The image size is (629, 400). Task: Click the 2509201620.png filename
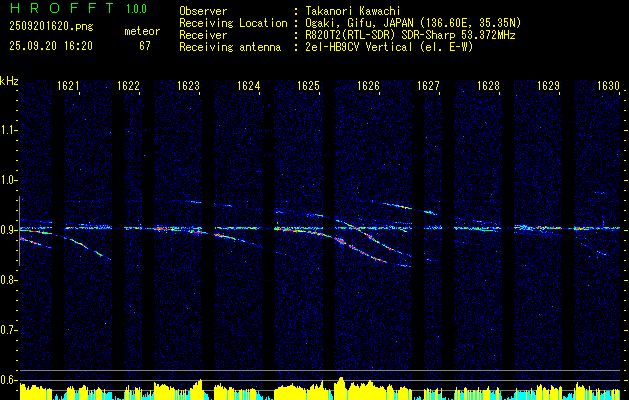(51, 27)
